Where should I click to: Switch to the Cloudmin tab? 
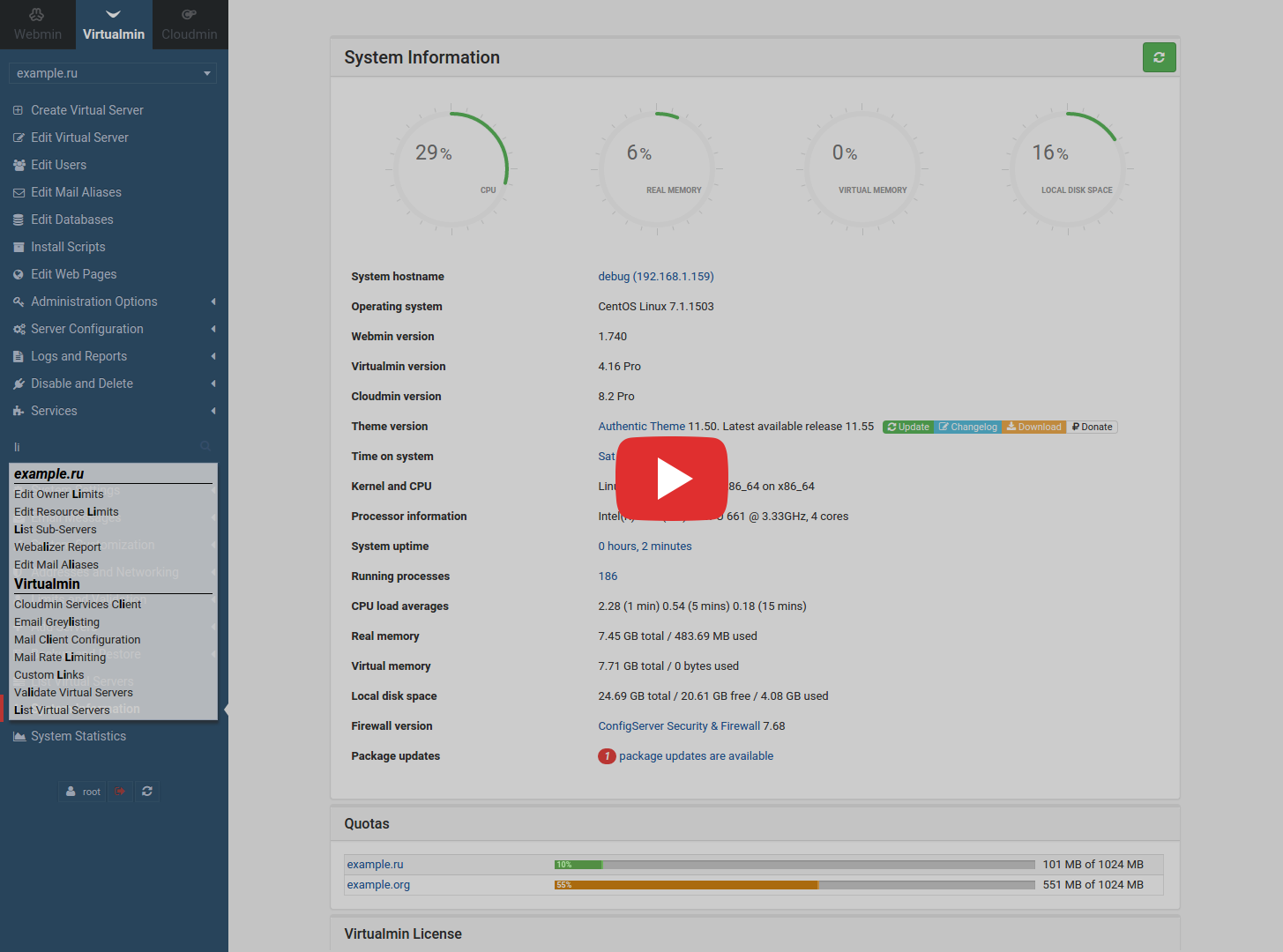pos(189,25)
